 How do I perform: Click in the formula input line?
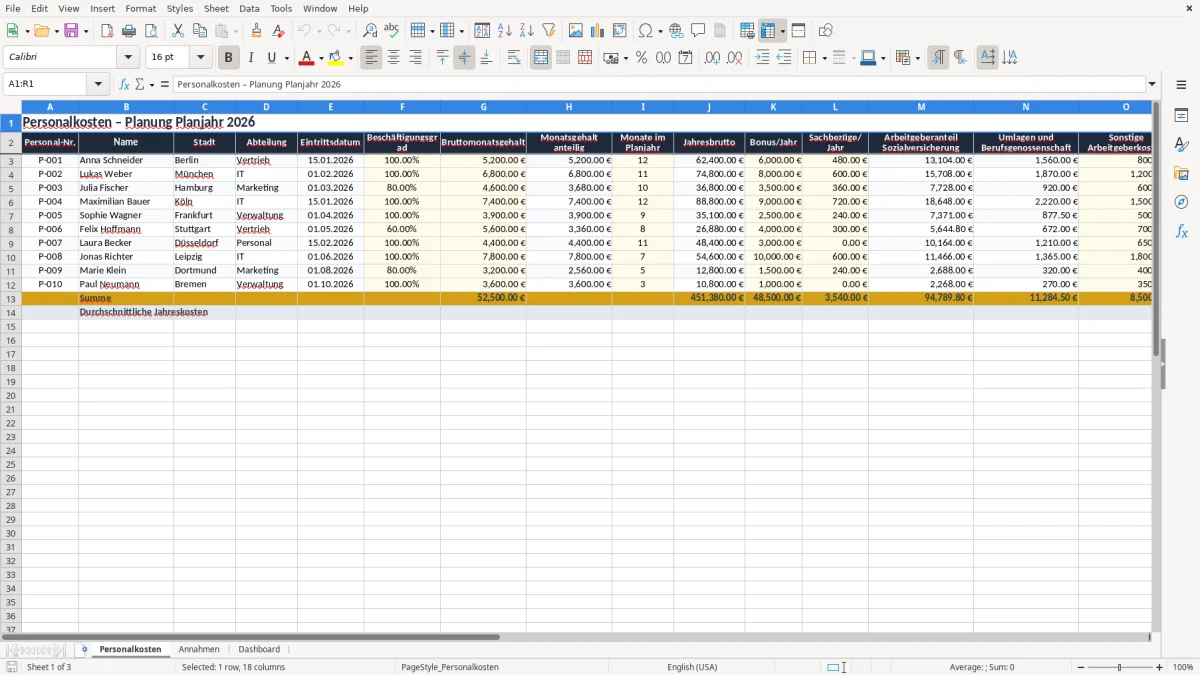pyautogui.click(x=659, y=84)
